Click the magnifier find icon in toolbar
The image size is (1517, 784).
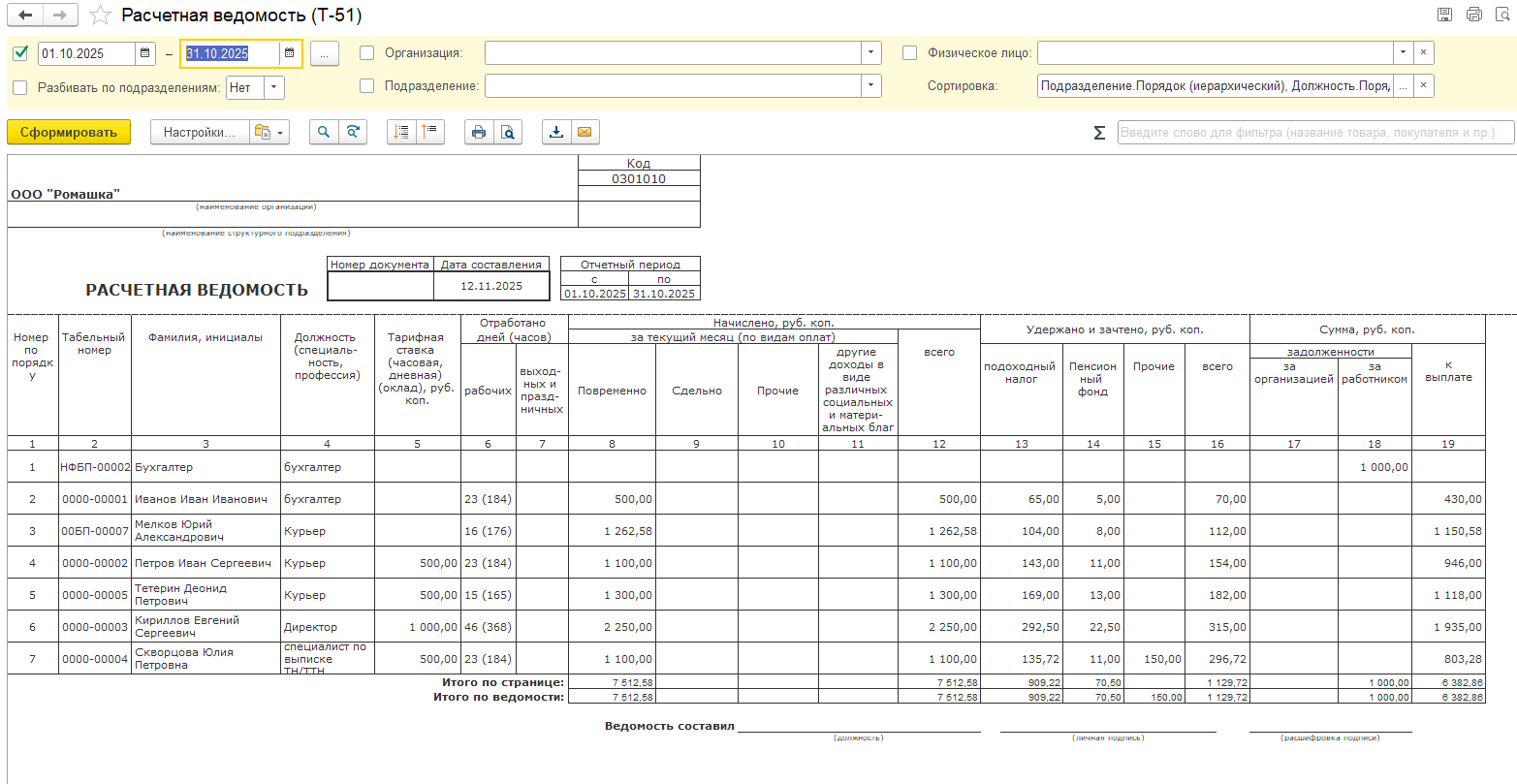pos(324,133)
